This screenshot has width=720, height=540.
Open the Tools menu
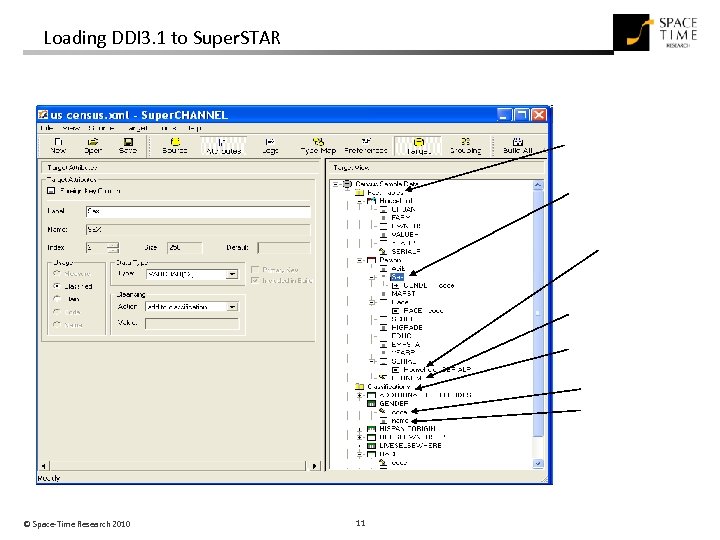169,128
